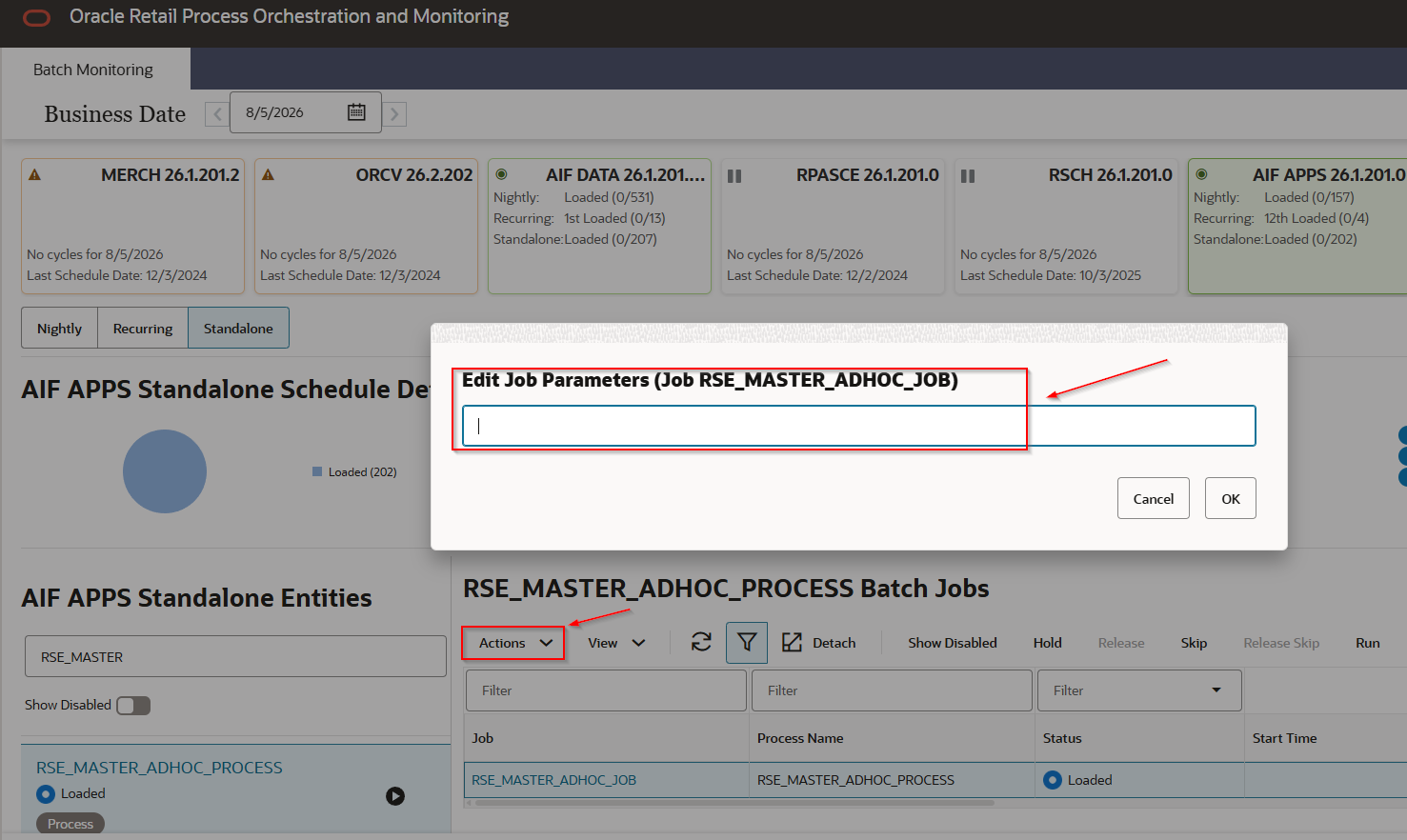Open the Batch Monitoring tab
This screenshot has height=840, width=1407.
pos(93,70)
